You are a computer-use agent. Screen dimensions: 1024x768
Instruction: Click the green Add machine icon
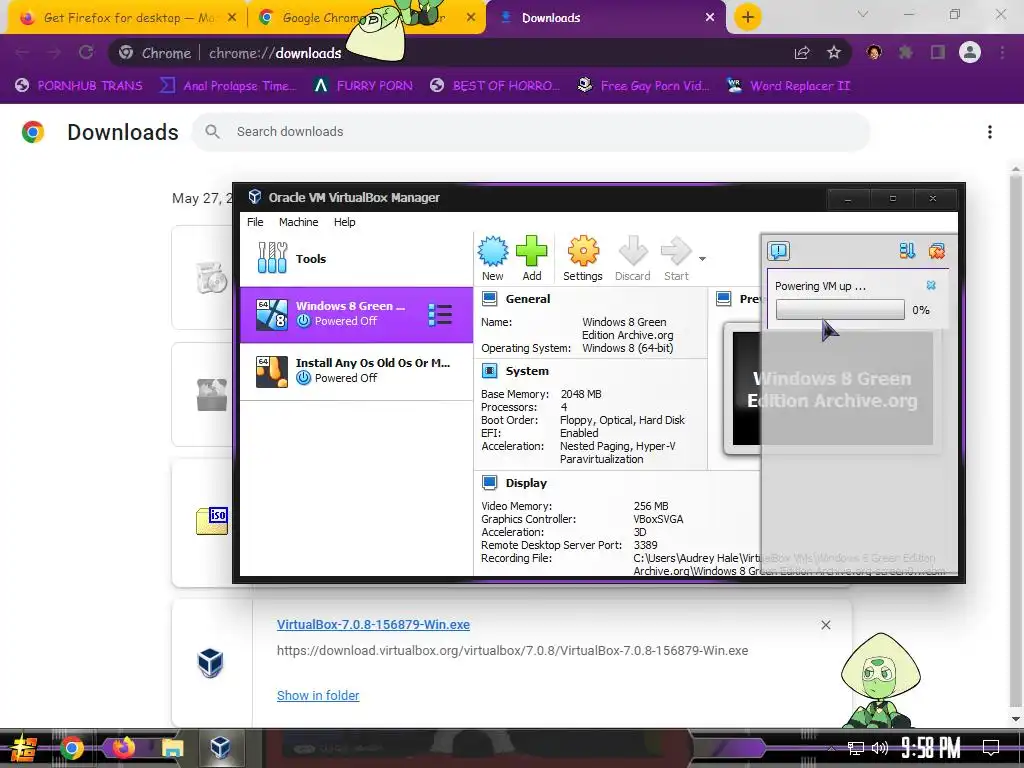point(532,252)
